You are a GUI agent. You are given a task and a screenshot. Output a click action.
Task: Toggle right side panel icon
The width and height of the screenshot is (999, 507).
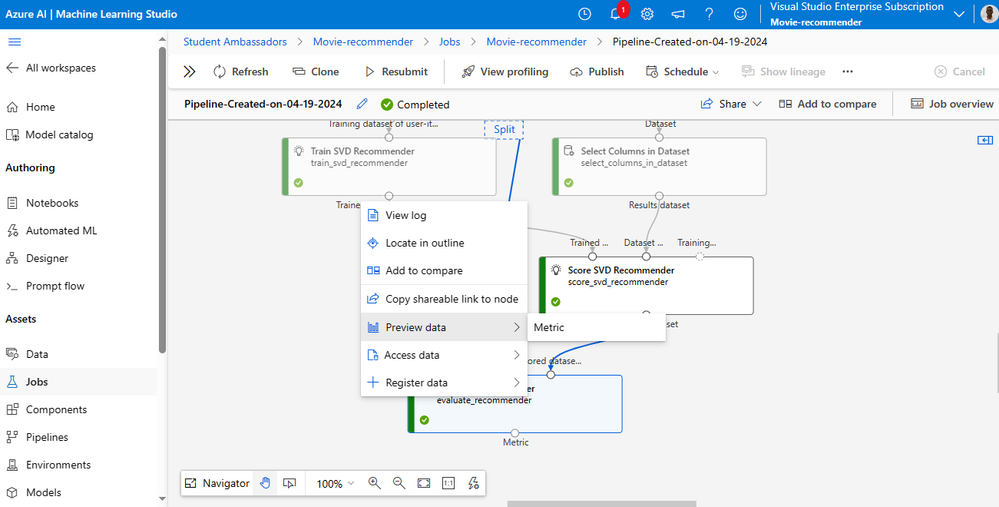(985, 140)
